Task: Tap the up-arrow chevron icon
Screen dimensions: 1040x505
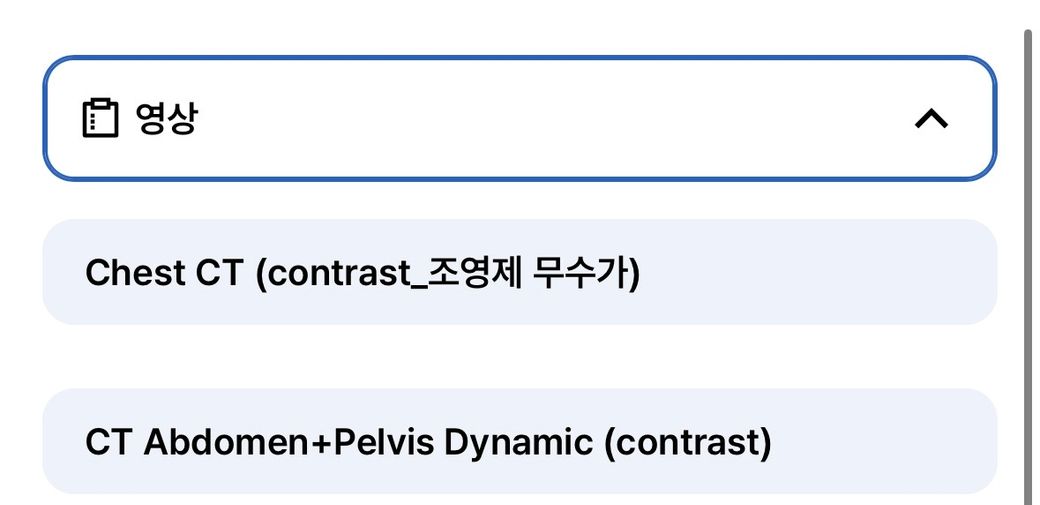Action: pos(931,119)
